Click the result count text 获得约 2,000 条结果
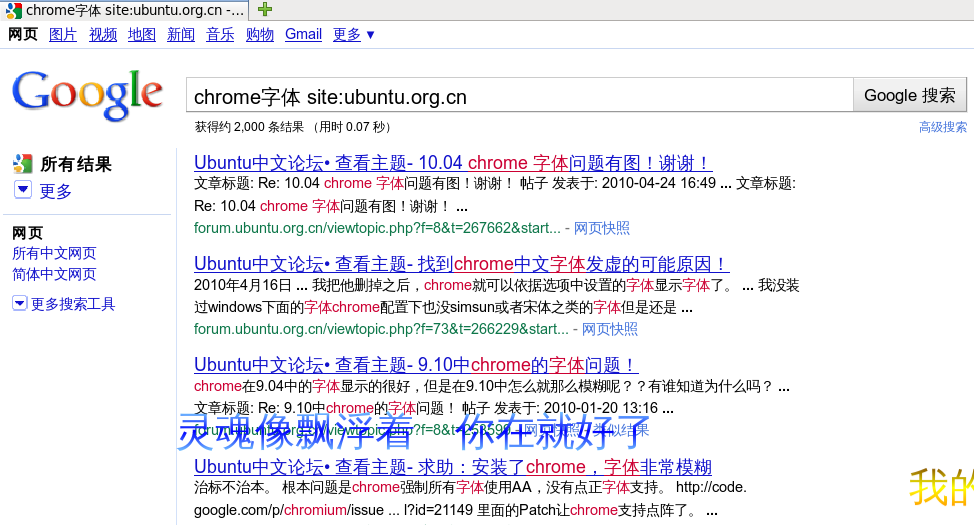Image resolution: width=974 pixels, height=525 pixels. (249, 127)
